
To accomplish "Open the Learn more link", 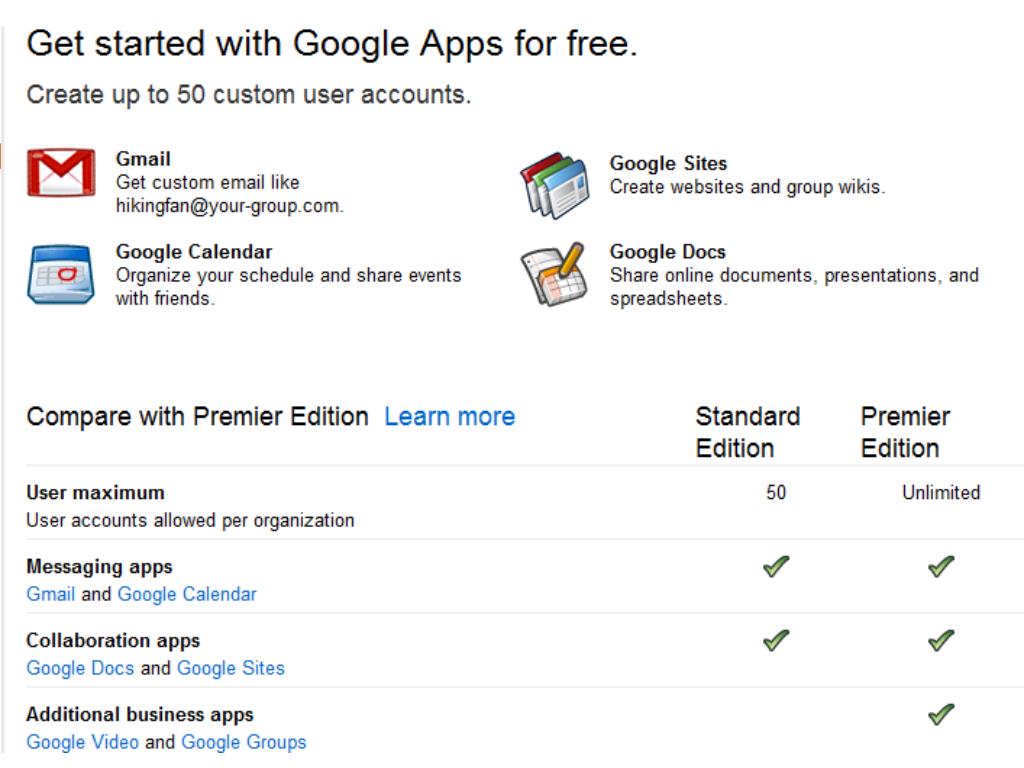I will coord(449,417).
